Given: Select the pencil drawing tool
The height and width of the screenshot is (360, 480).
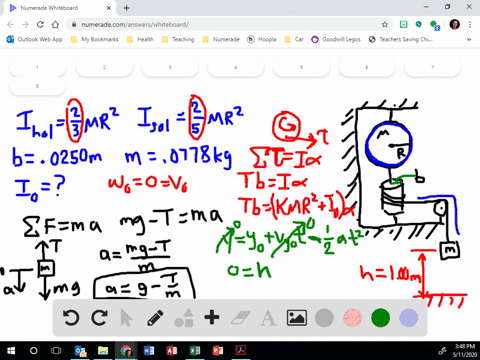Looking at the screenshot, I should coord(155,318).
